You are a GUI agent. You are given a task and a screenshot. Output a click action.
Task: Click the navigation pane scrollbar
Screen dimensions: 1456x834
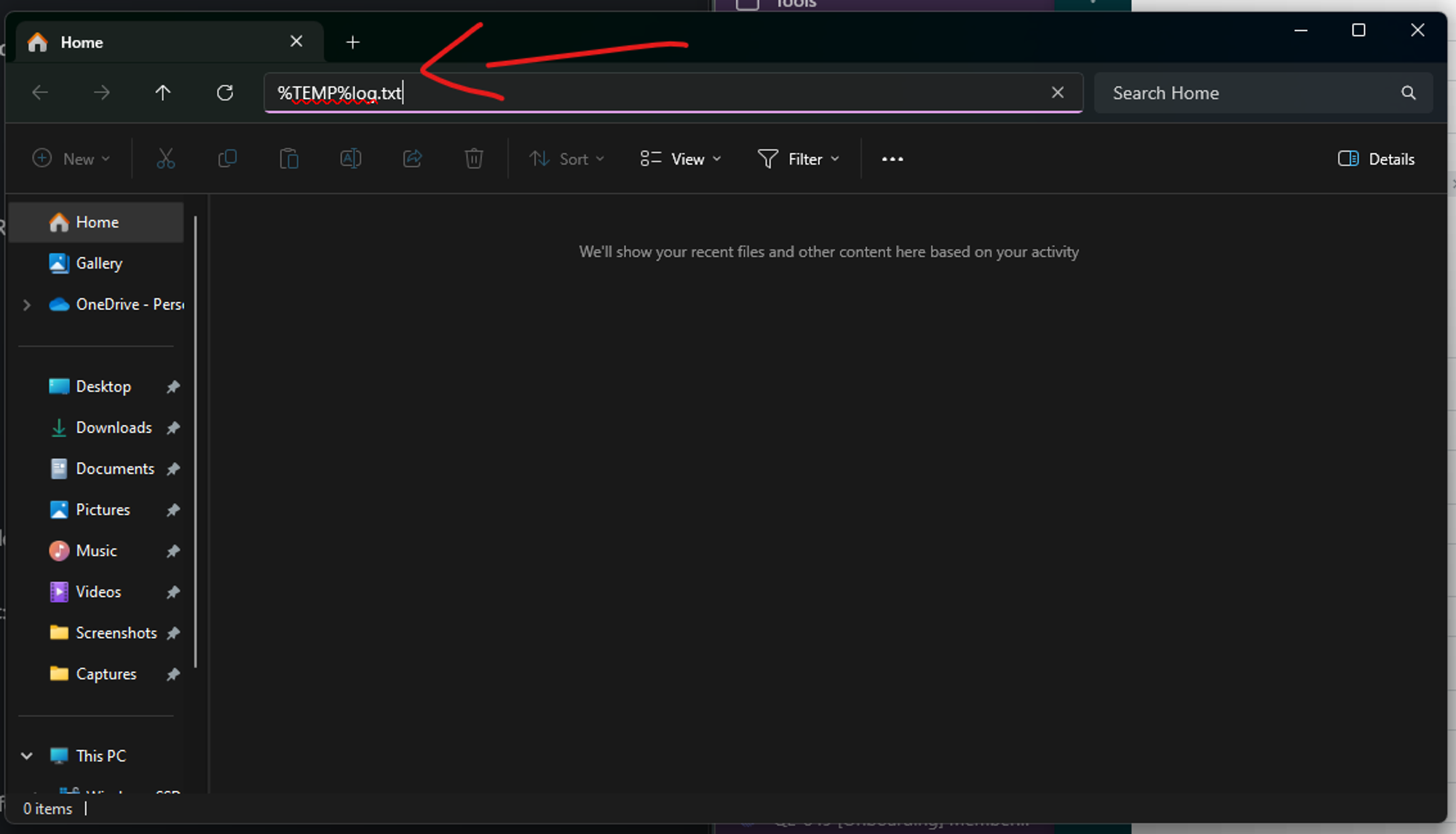[x=195, y=441]
